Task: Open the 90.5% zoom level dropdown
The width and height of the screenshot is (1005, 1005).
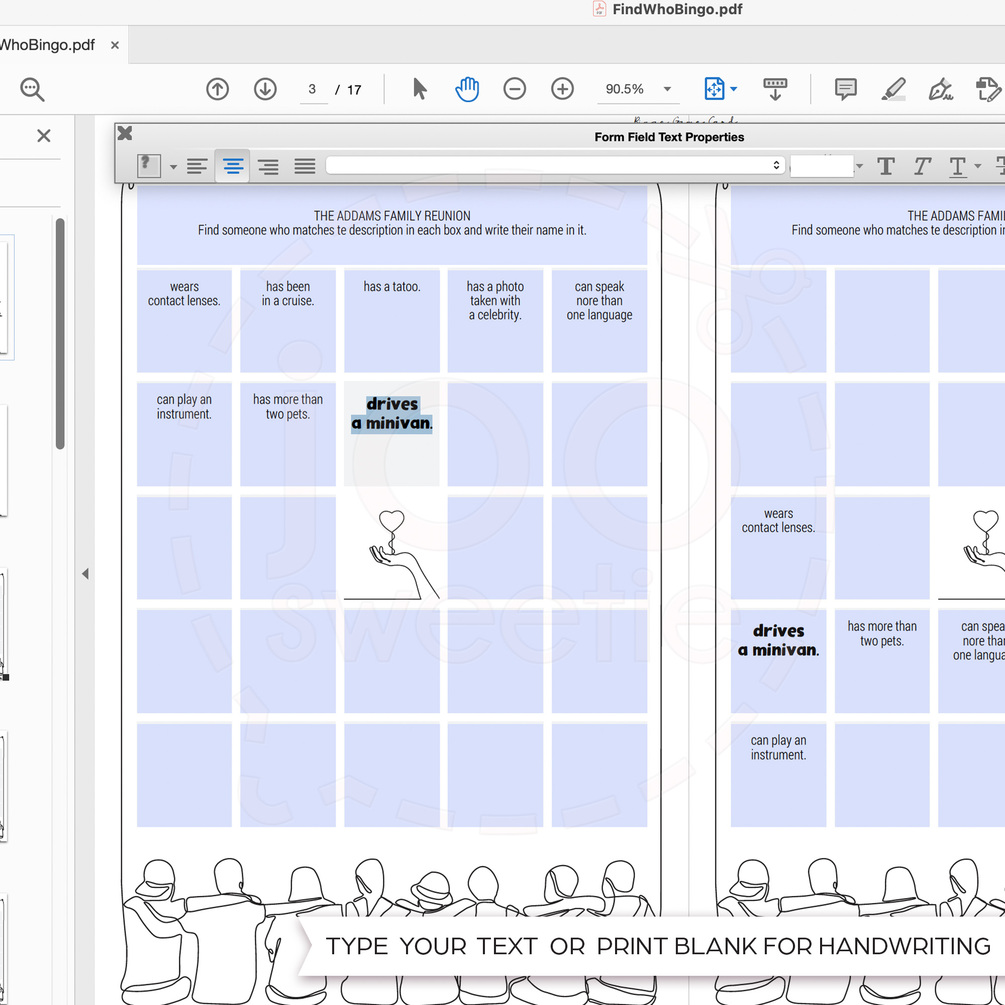Action: point(667,89)
